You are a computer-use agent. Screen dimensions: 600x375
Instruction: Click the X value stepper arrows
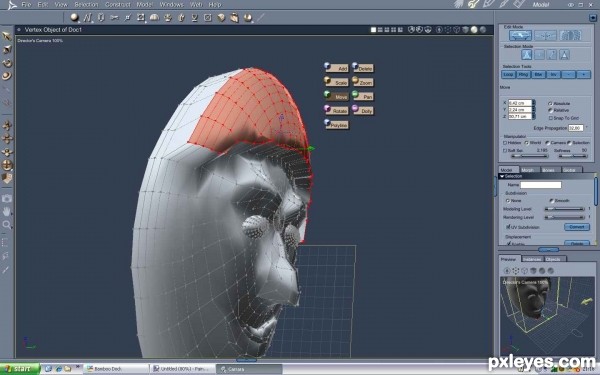click(534, 103)
